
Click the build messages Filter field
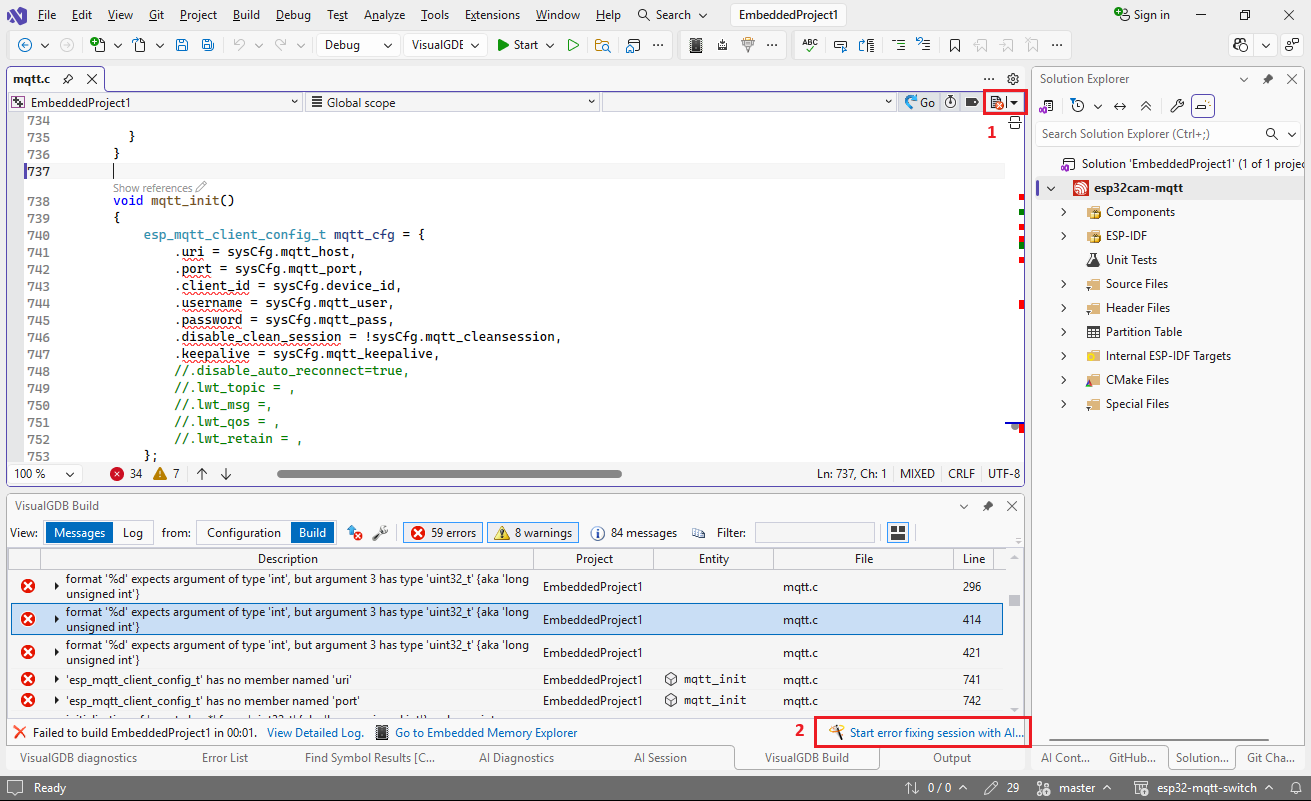814,533
